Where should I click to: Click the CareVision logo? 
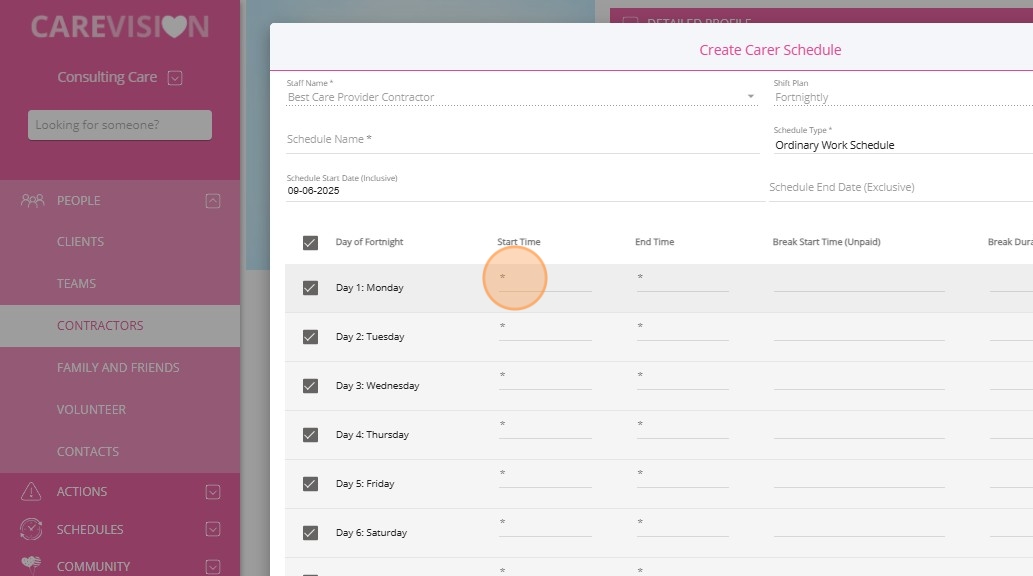click(x=120, y=26)
